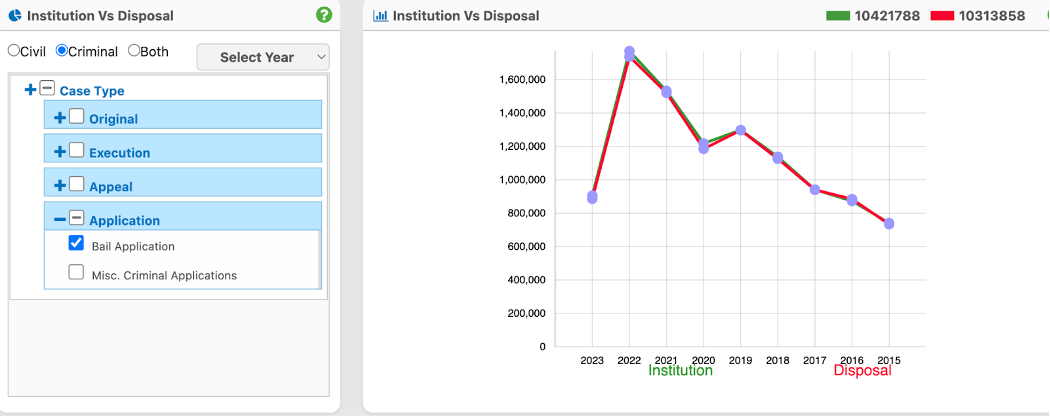Screen dimensions: 1050x416
Task: Click the plus icon next to Appeal
Action: (60, 186)
